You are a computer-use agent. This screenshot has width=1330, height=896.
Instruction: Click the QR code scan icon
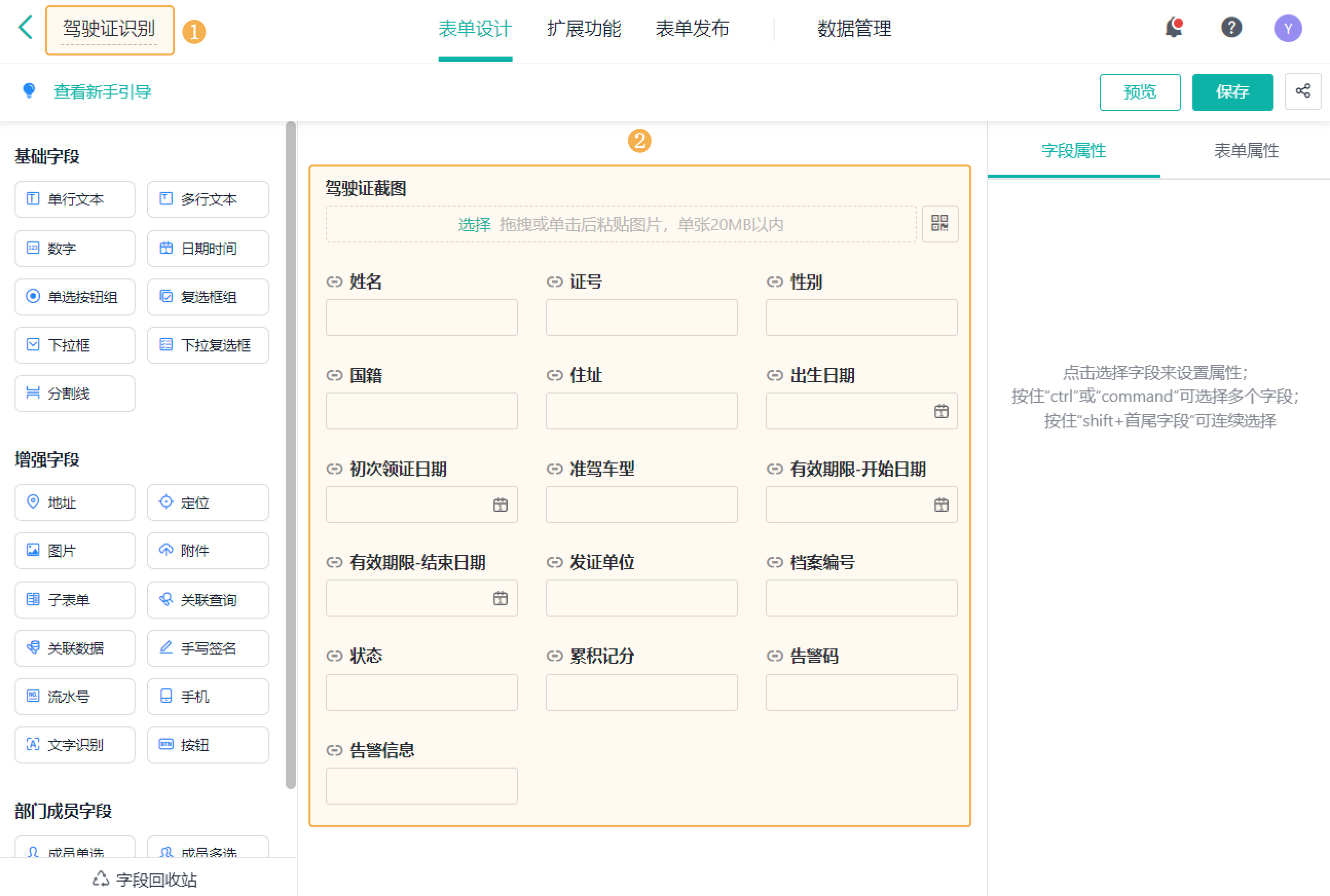[x=939, y=223]
